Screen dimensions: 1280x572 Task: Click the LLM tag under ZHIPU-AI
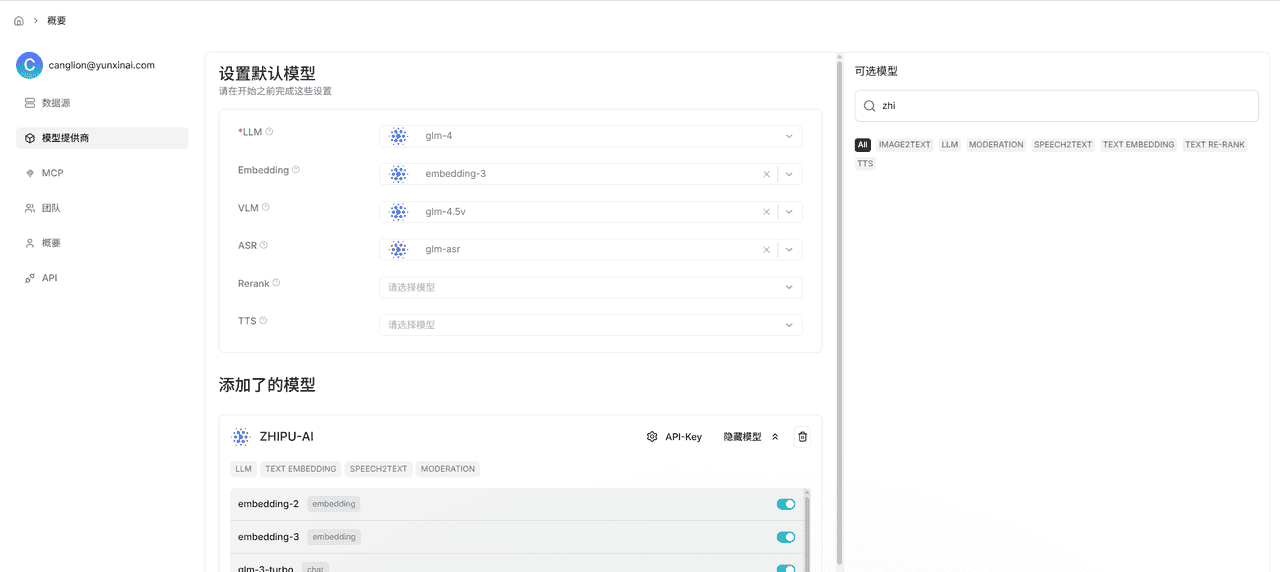tap(243, 469)
